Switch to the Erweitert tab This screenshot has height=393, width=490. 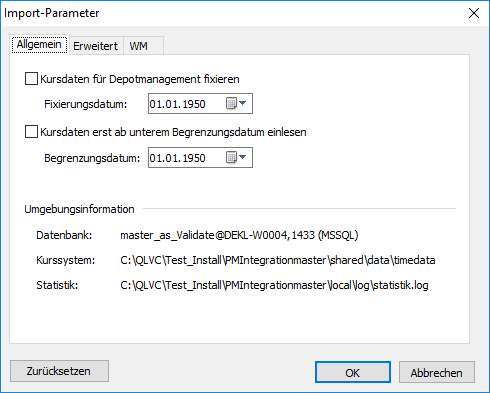96,46
